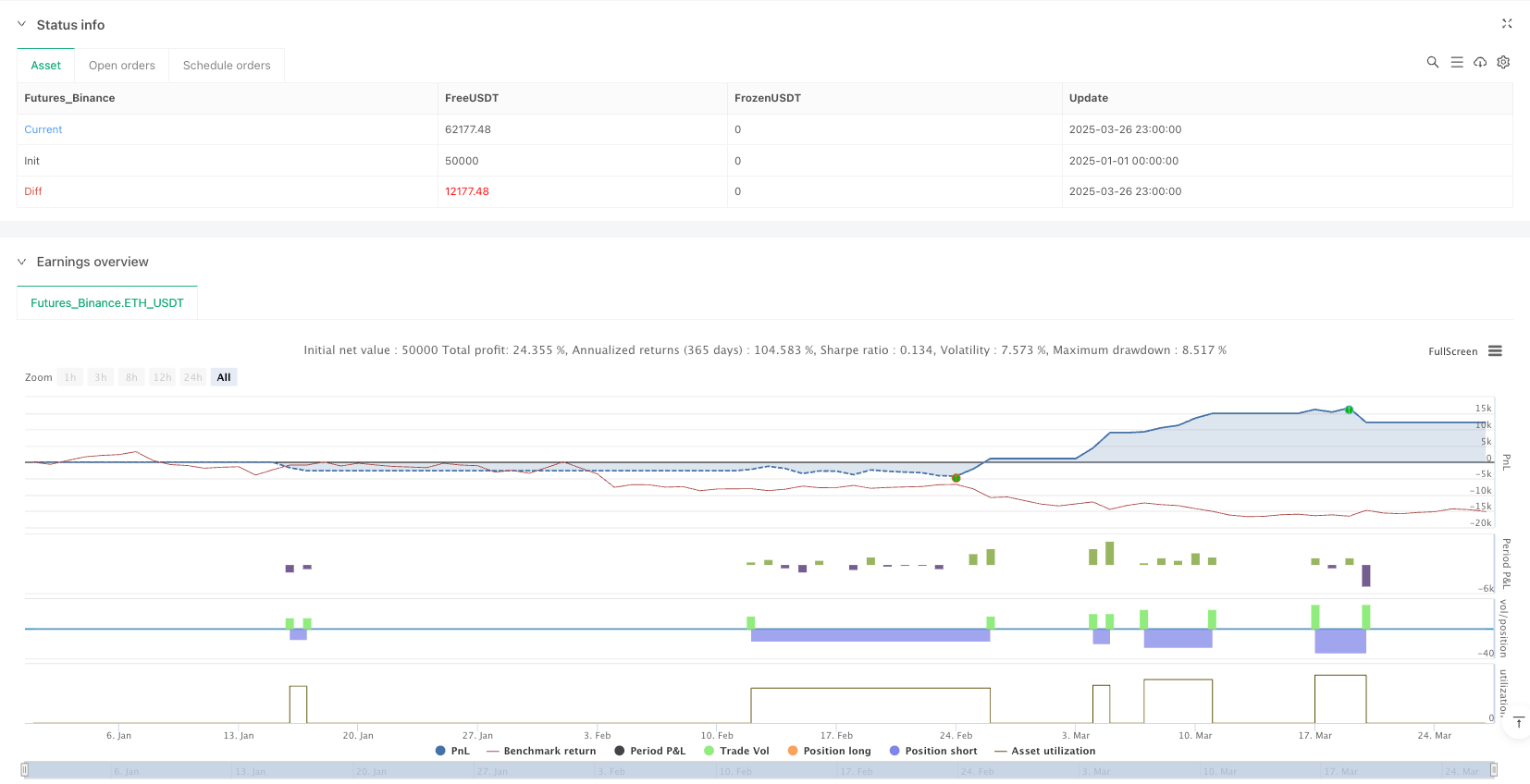Click the left handle of the range navigator

tap(25, 769)
